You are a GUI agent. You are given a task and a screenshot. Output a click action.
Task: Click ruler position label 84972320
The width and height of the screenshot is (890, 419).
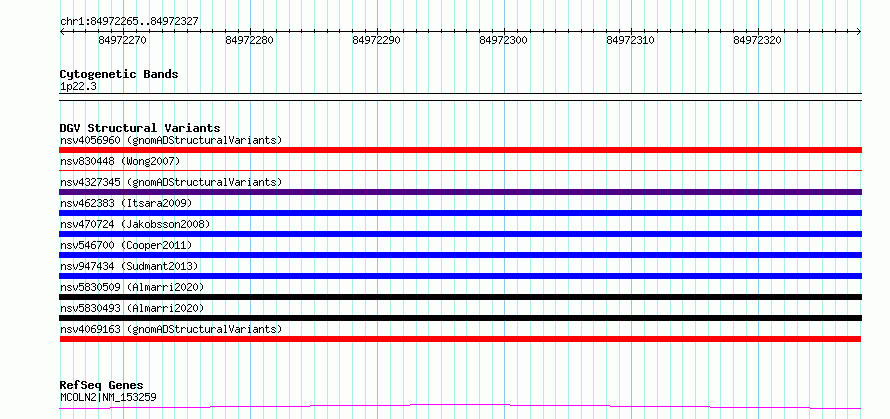coord(758,40)
